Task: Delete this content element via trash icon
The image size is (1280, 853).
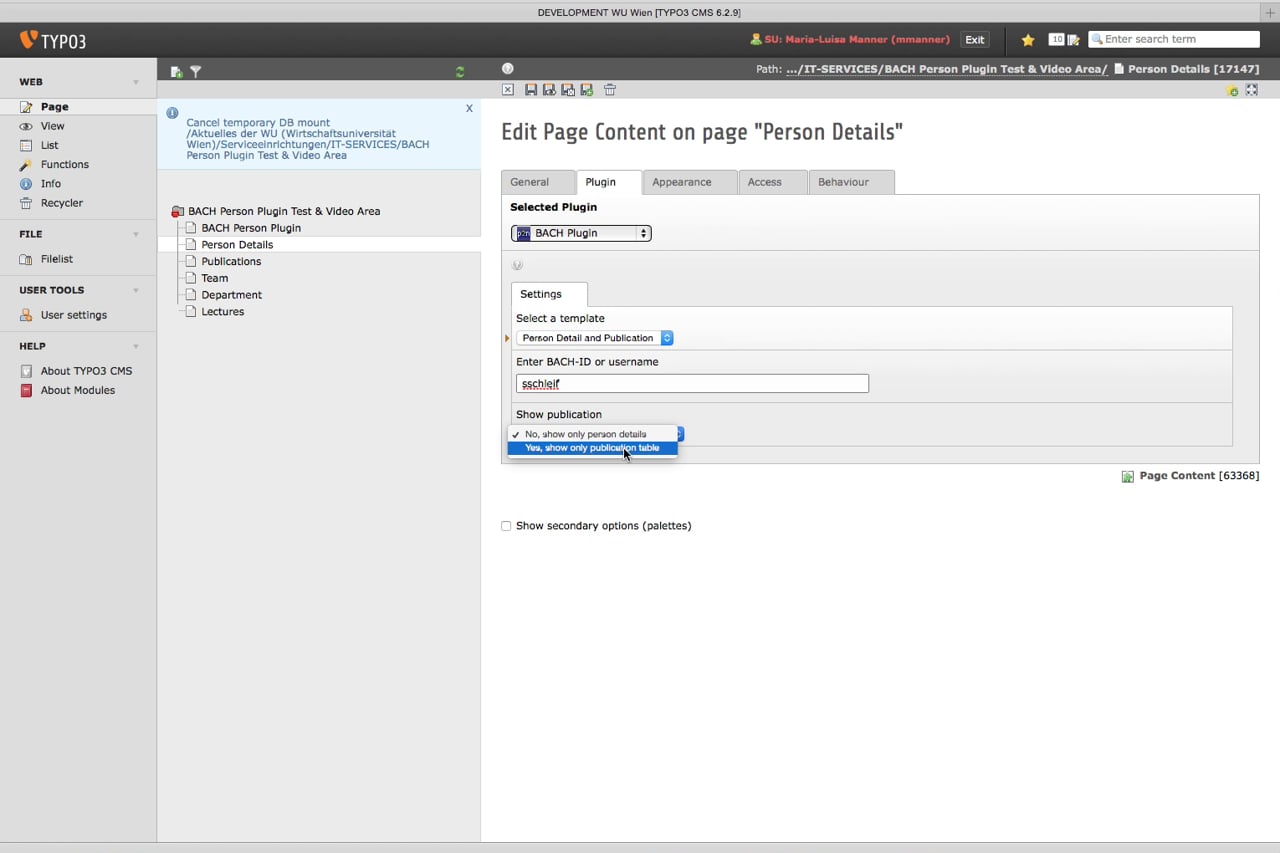Action: pos(610,90)
